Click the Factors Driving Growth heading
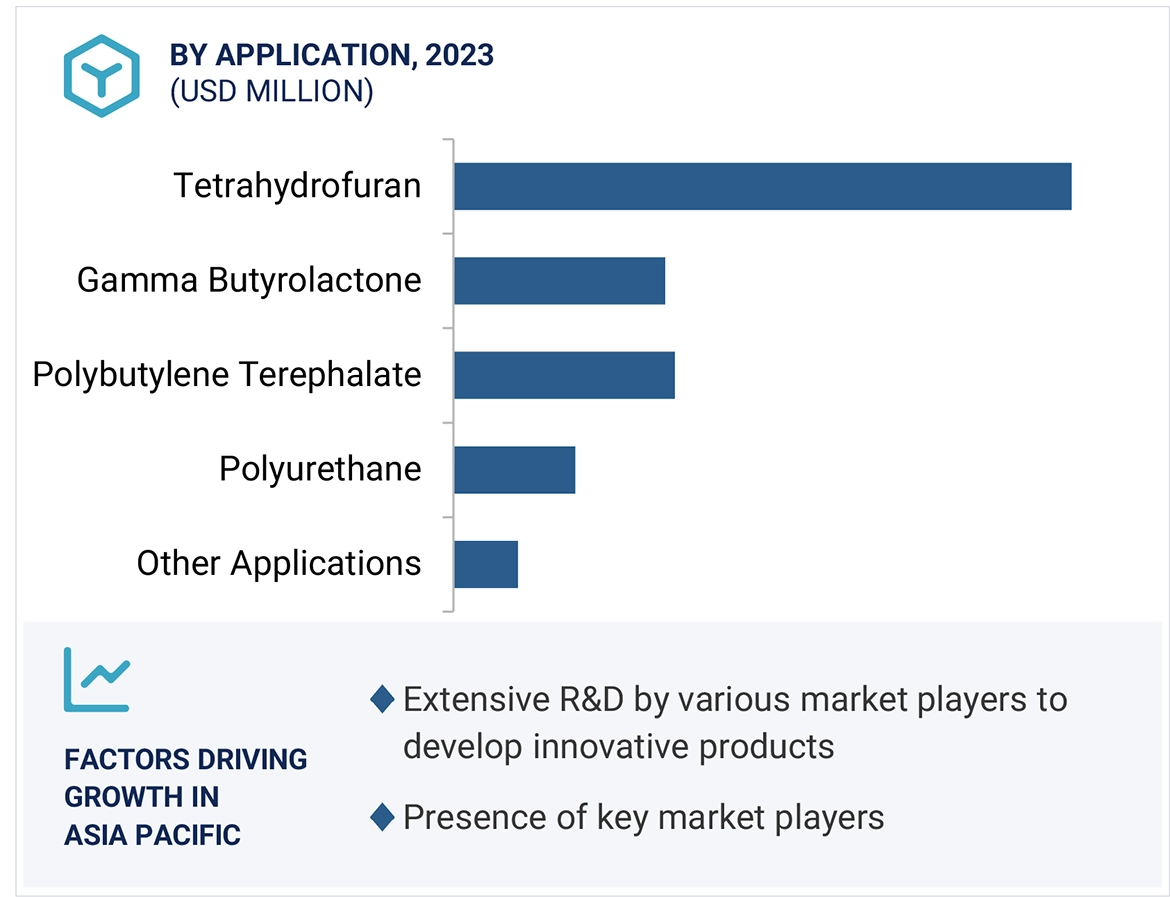 pos(186,797)
